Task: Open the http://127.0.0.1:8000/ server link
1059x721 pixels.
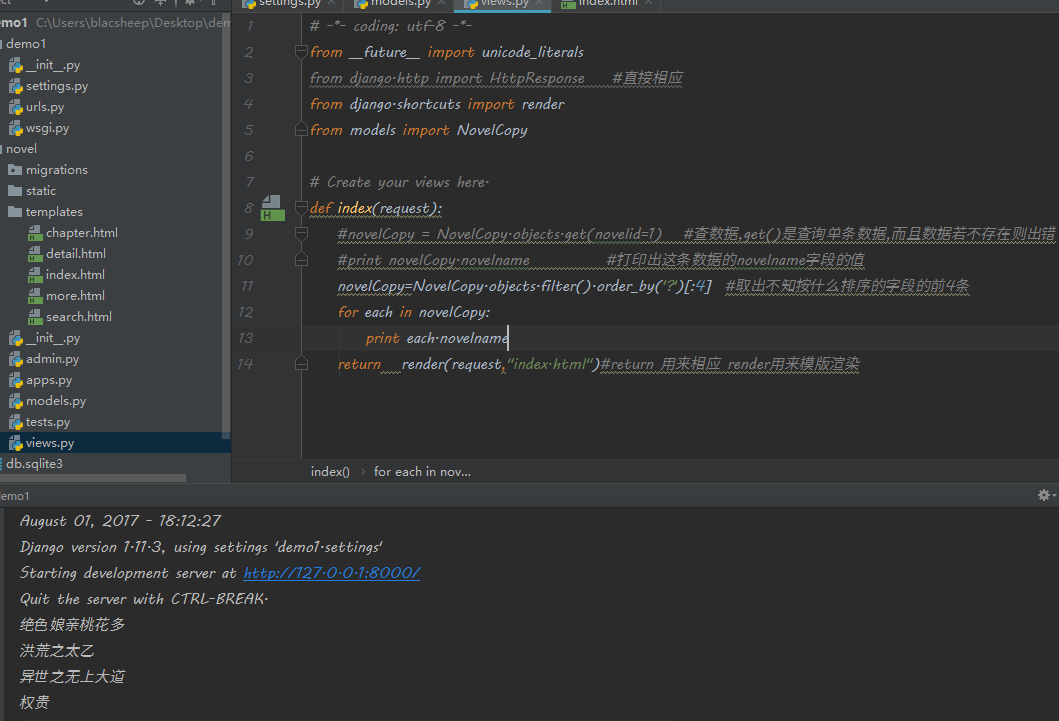Action: [331, 573]
